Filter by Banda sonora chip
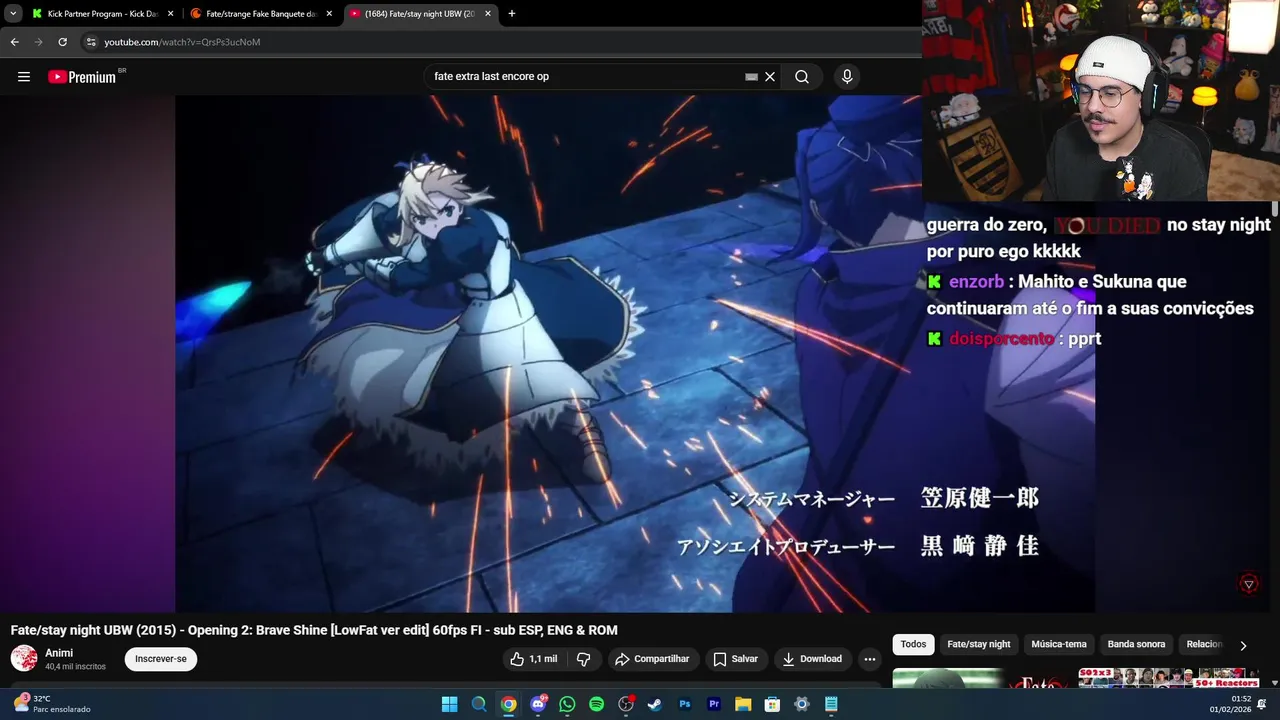 click(x=1136, y=645)
